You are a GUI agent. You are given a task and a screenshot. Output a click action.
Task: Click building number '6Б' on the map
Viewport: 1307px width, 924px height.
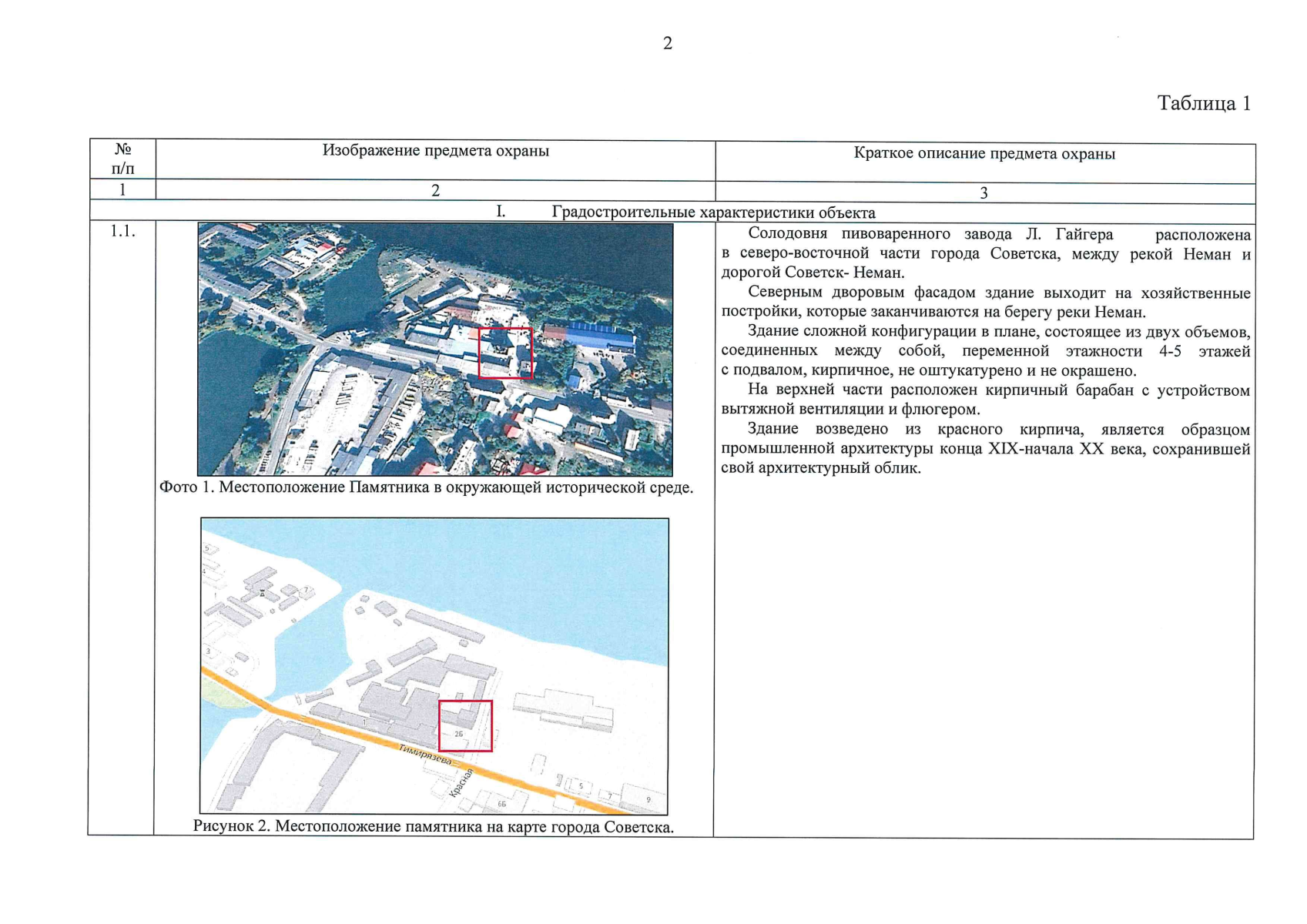502,804
